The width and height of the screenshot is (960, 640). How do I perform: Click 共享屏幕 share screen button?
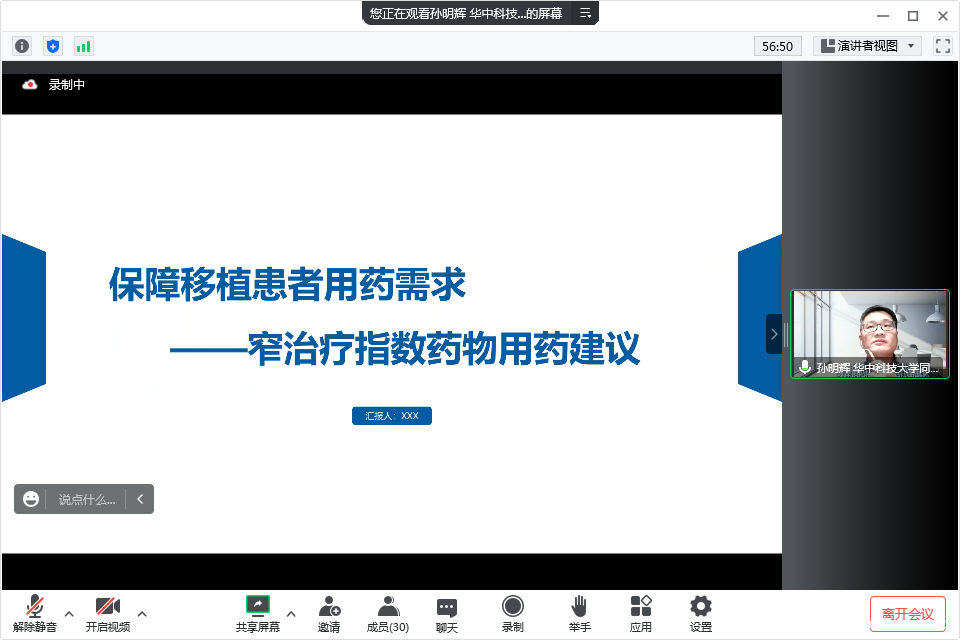pos(258,613)
